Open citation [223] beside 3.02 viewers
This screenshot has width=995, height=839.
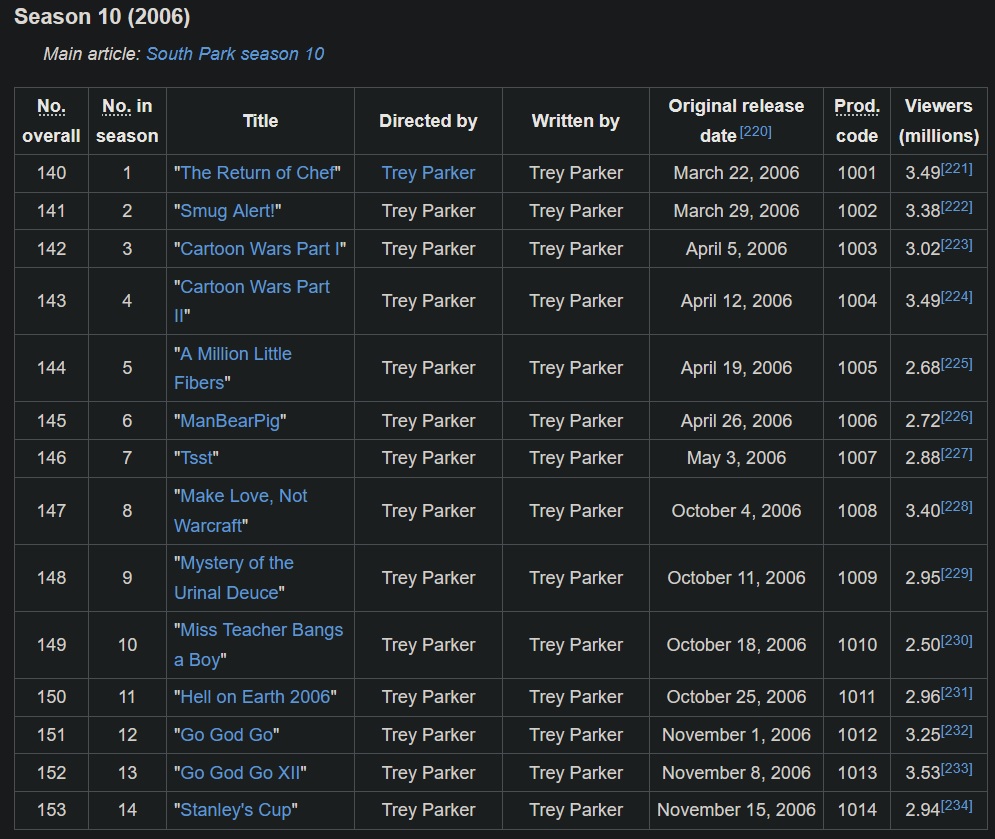(x=957, y=244)
